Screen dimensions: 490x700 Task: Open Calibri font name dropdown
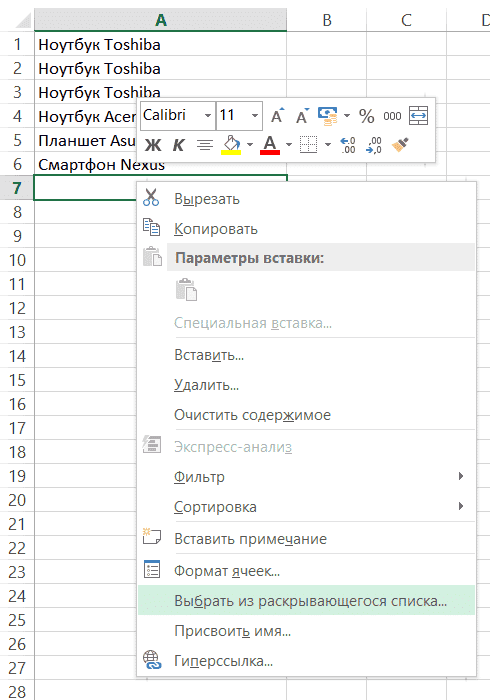click(x=207, y=116)
